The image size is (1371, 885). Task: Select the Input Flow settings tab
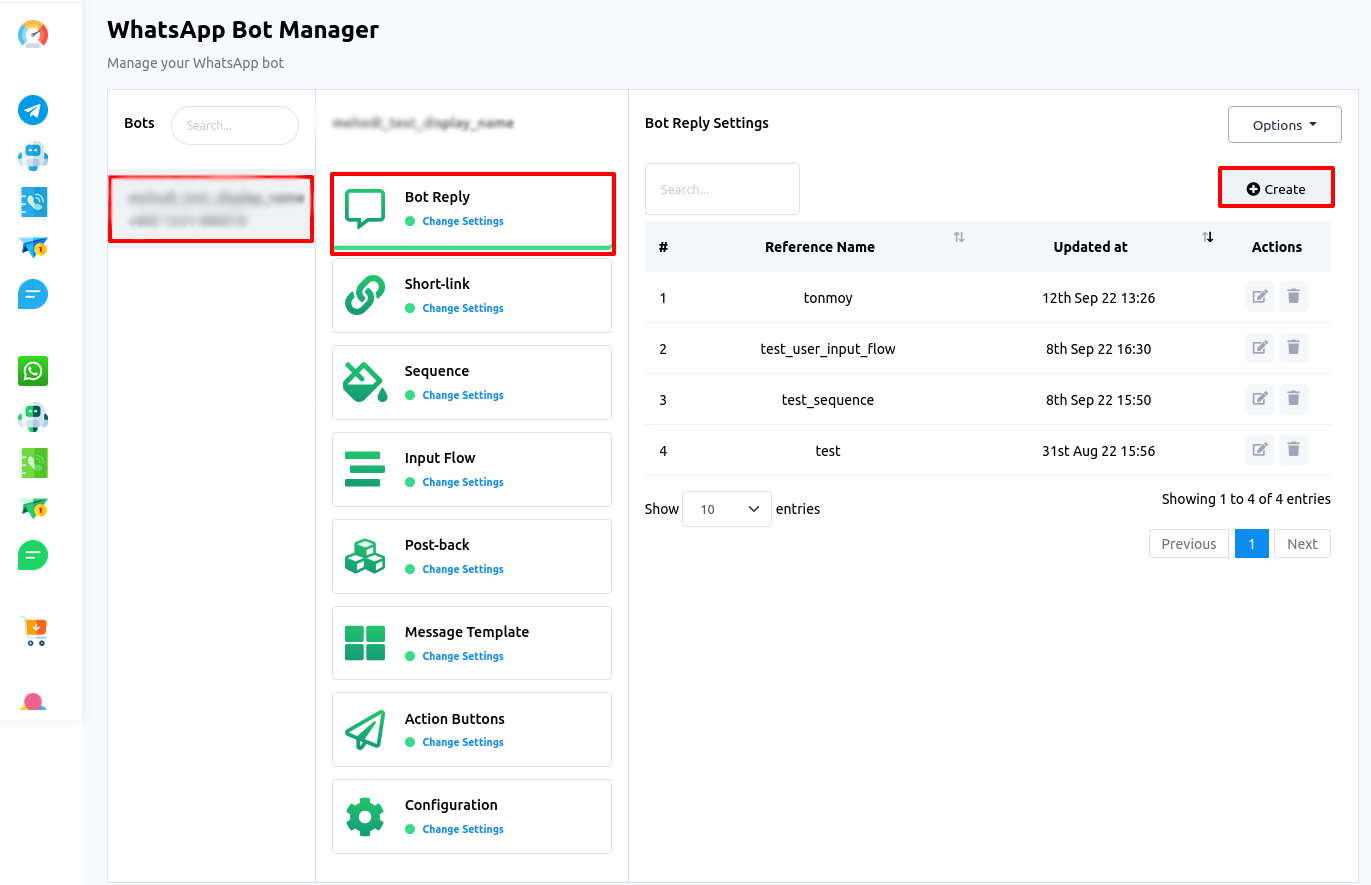point(472,469)
